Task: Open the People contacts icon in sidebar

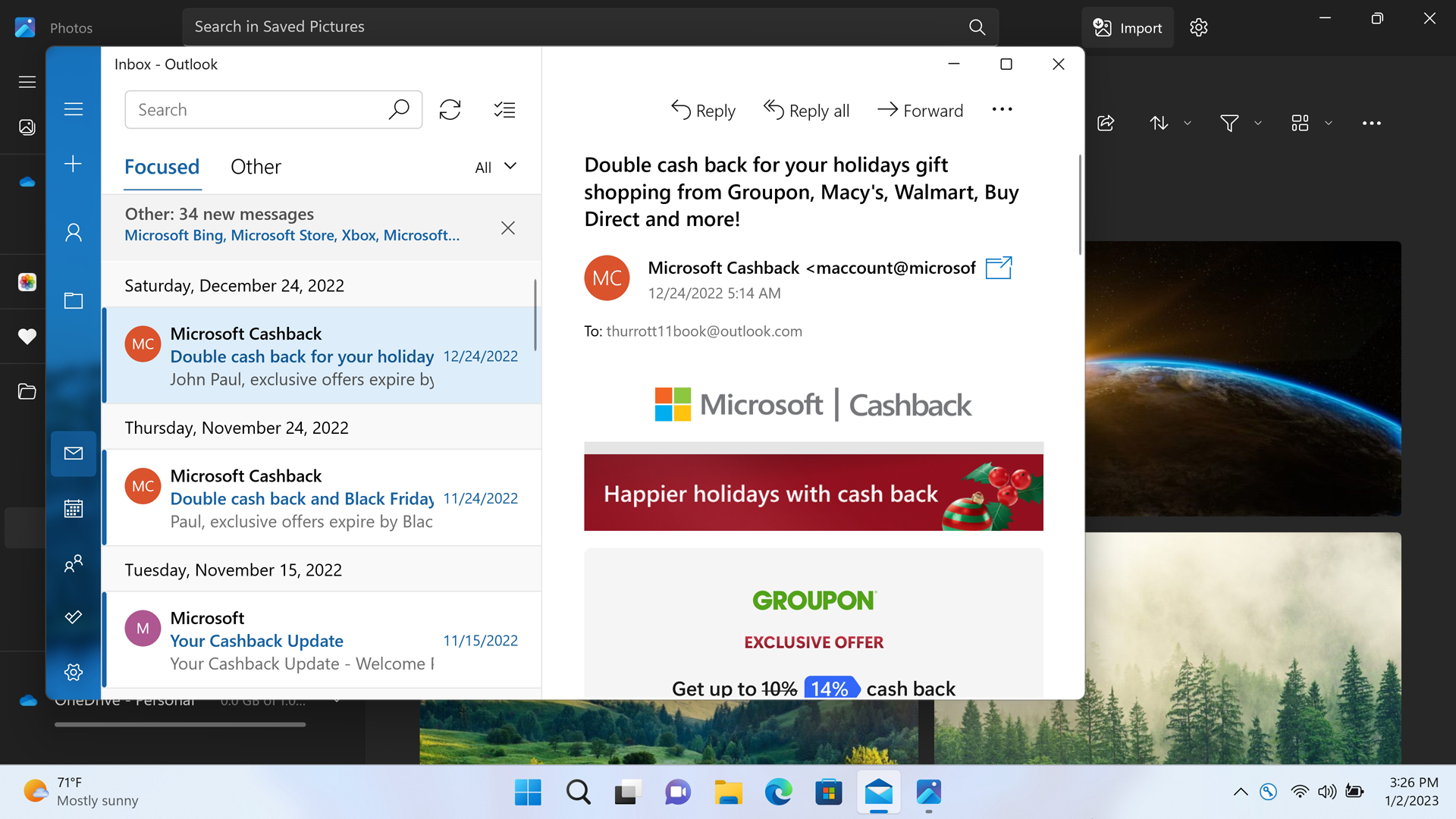Action: (74, 563)
